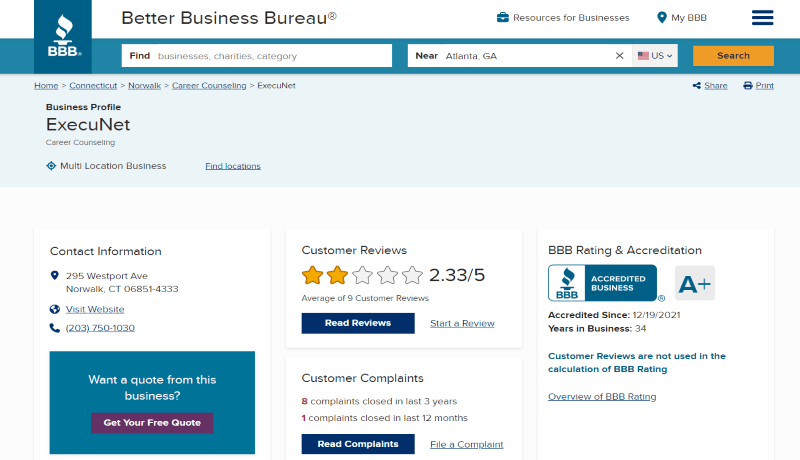Click the phone handset icon

pyautogui.click(x=55, y=328)
